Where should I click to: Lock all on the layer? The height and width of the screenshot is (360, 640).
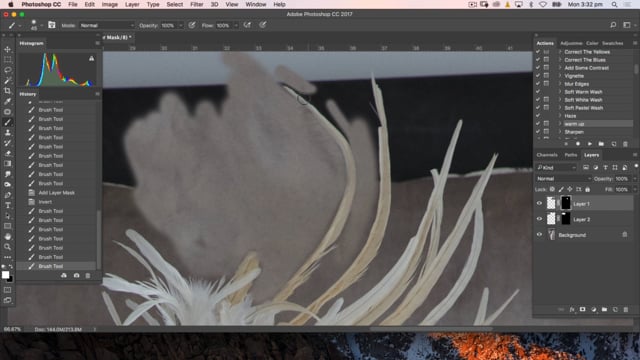[x=587, y=189]
